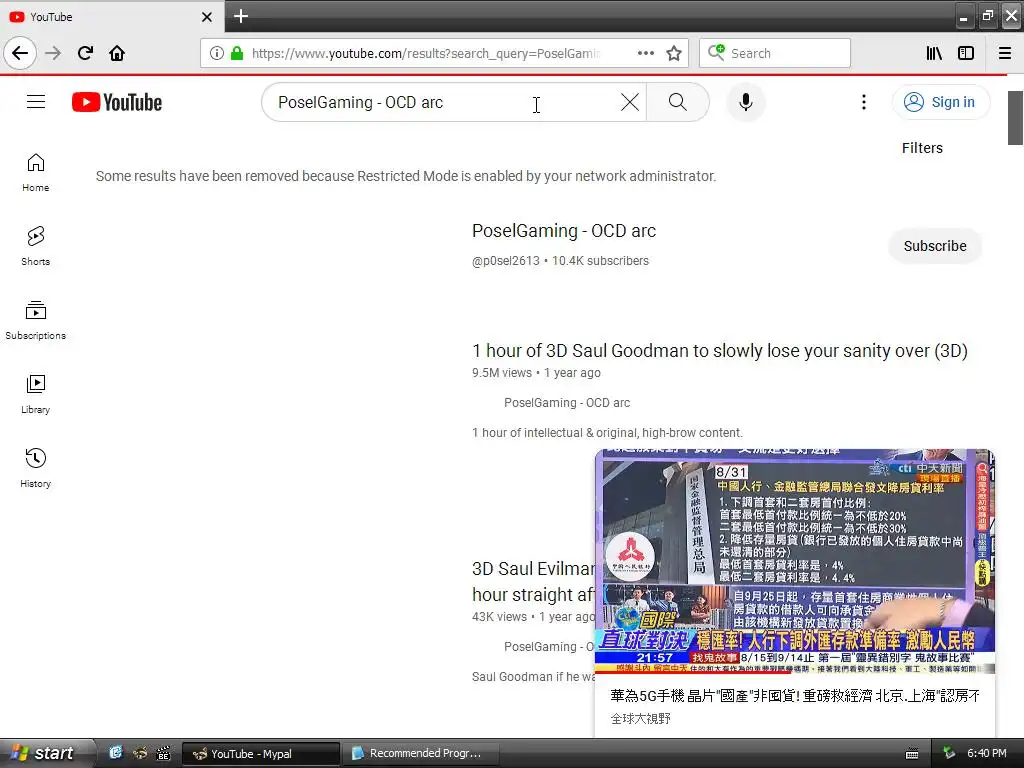Open Subscriptions in the sidebar

coord(35,321)
